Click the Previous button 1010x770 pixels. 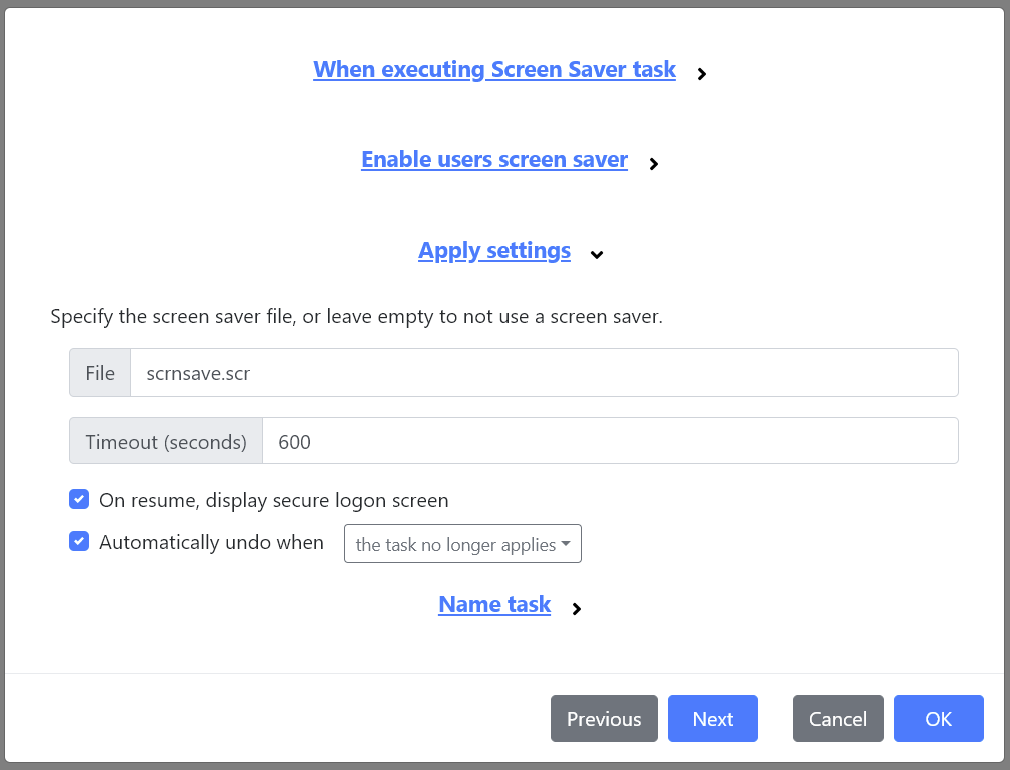(x=604, y=718)
